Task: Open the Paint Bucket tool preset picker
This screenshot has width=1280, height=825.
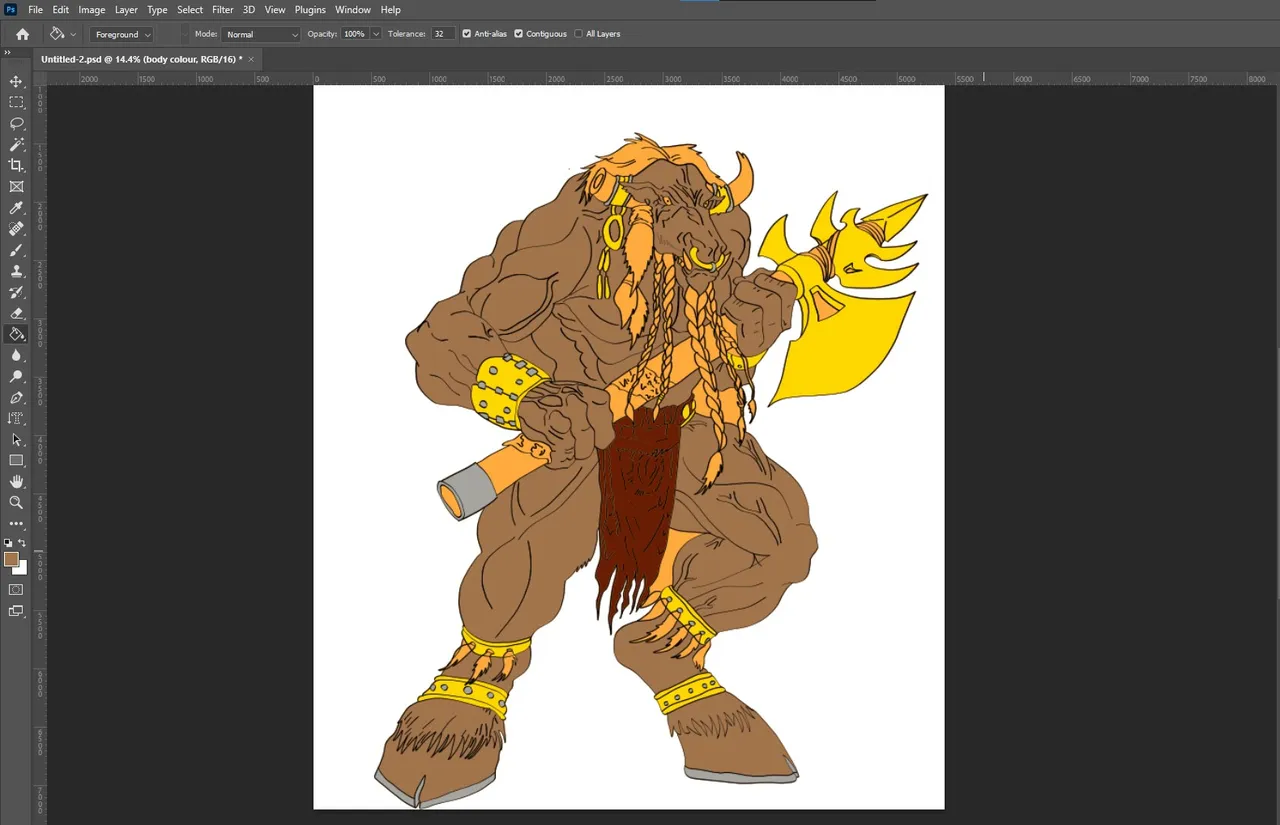Action: click(x=63, y=34)
